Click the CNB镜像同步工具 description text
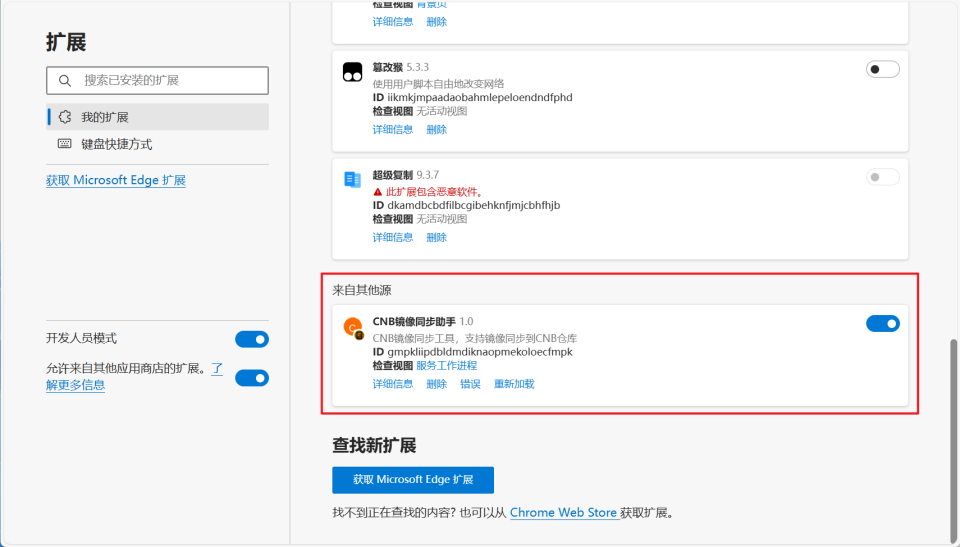Screen dimensions: 960x547 474,338
